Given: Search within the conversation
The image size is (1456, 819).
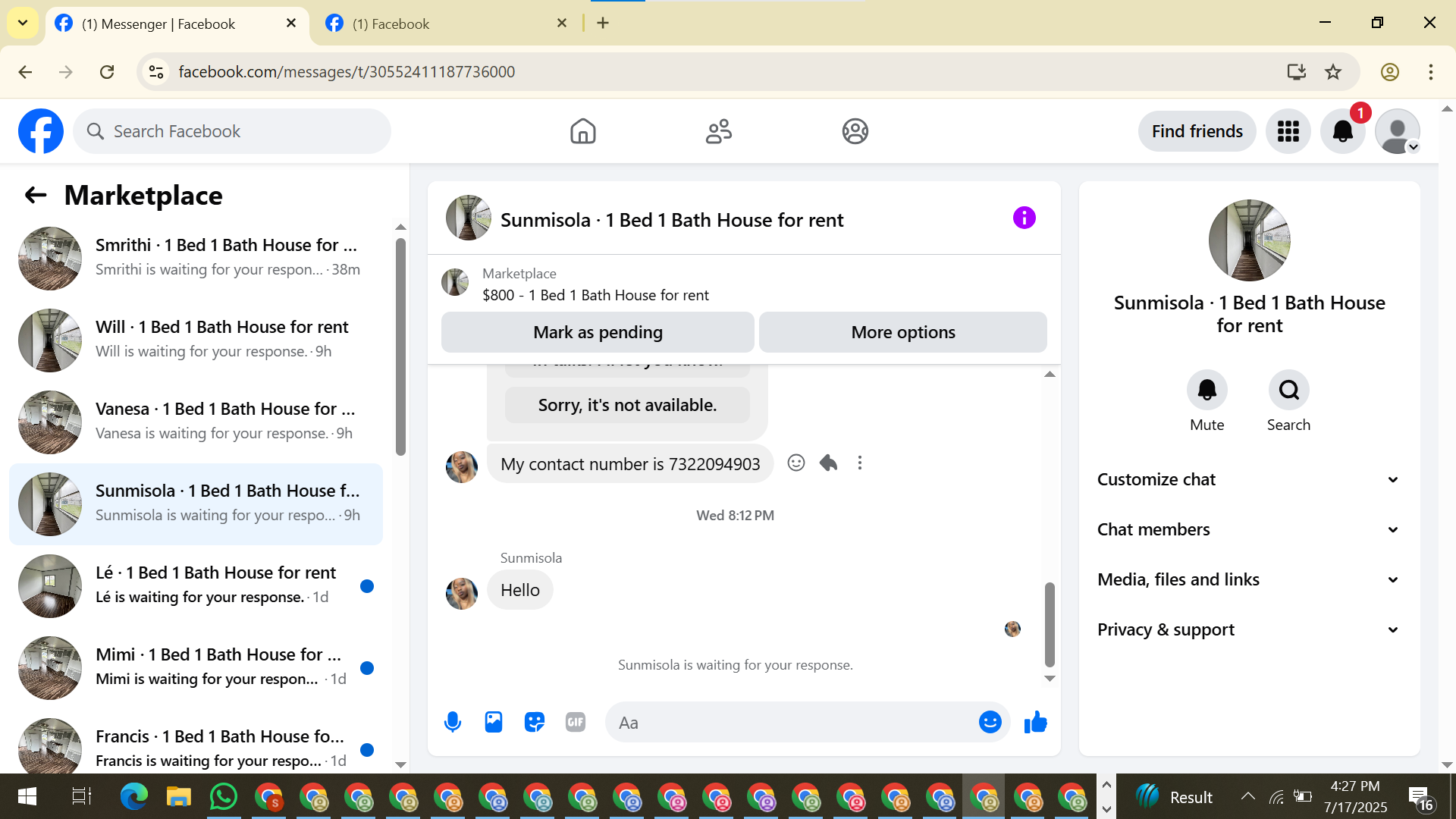Looking at the screenshot, I should [1288, 391].
